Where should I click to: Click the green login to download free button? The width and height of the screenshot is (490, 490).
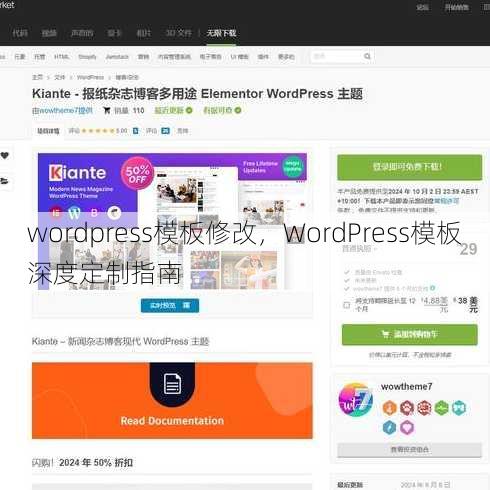point(409,167)
